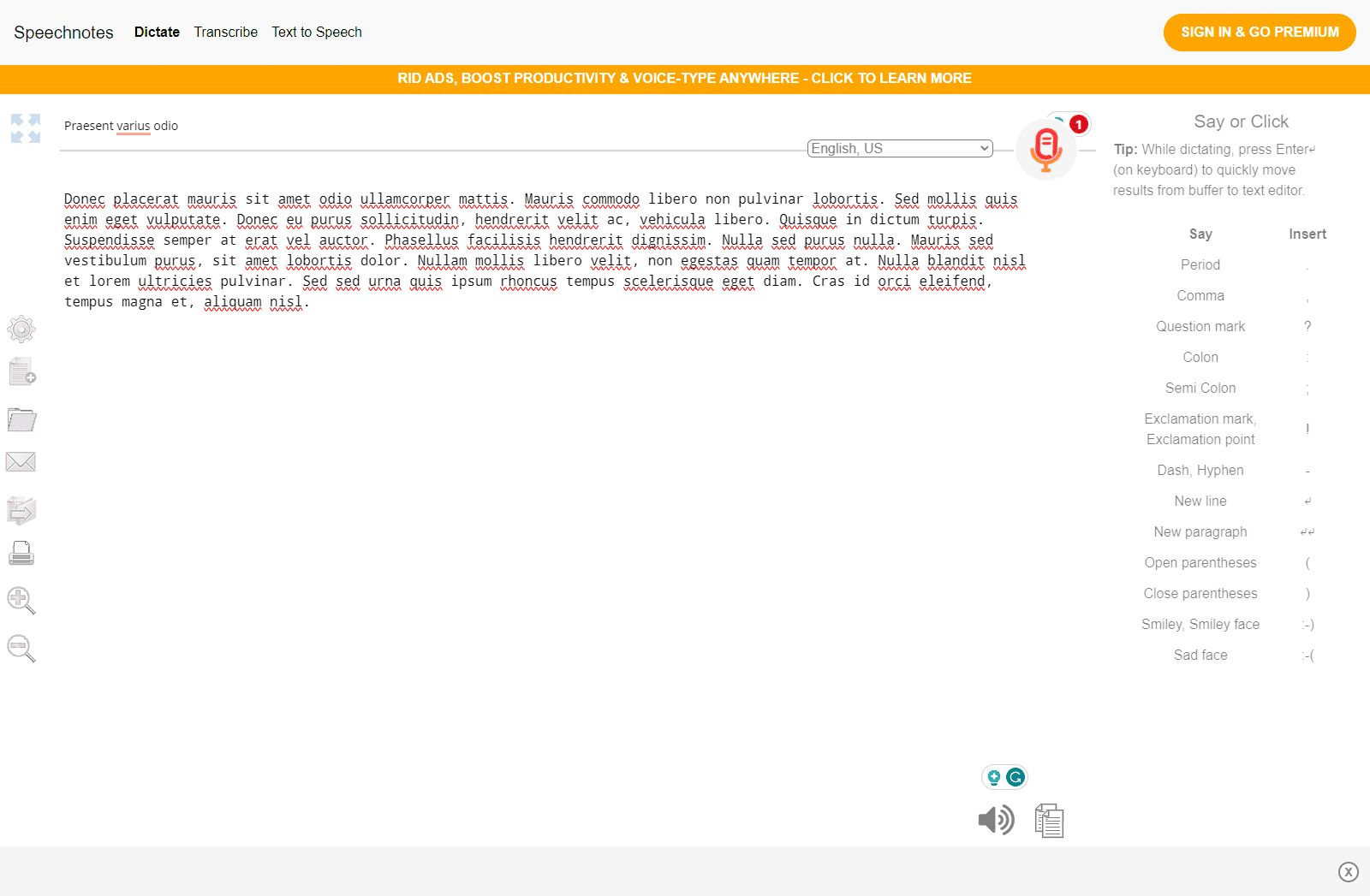Go to Text to Speech page

click(317, 32)
